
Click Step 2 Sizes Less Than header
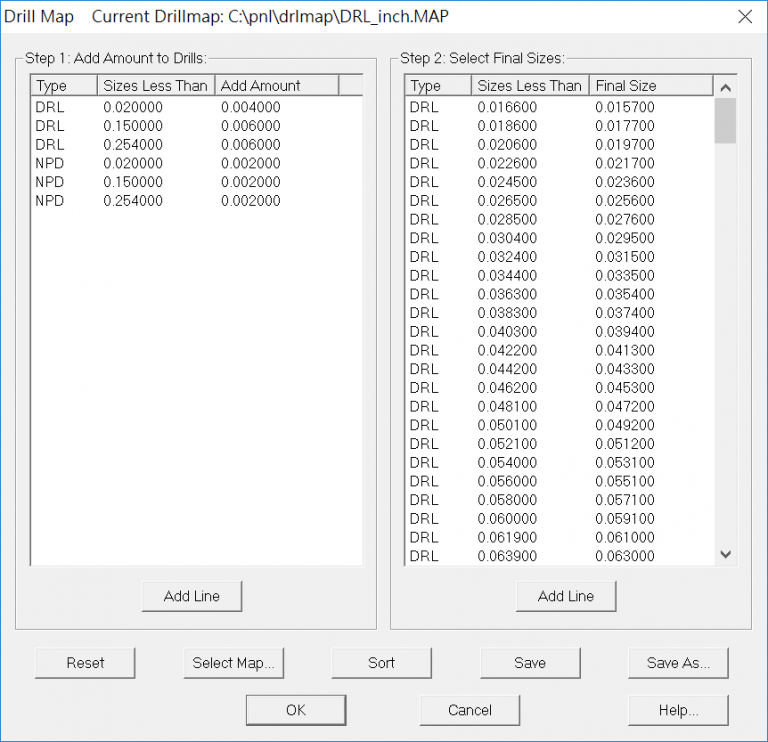coord(530,85)
